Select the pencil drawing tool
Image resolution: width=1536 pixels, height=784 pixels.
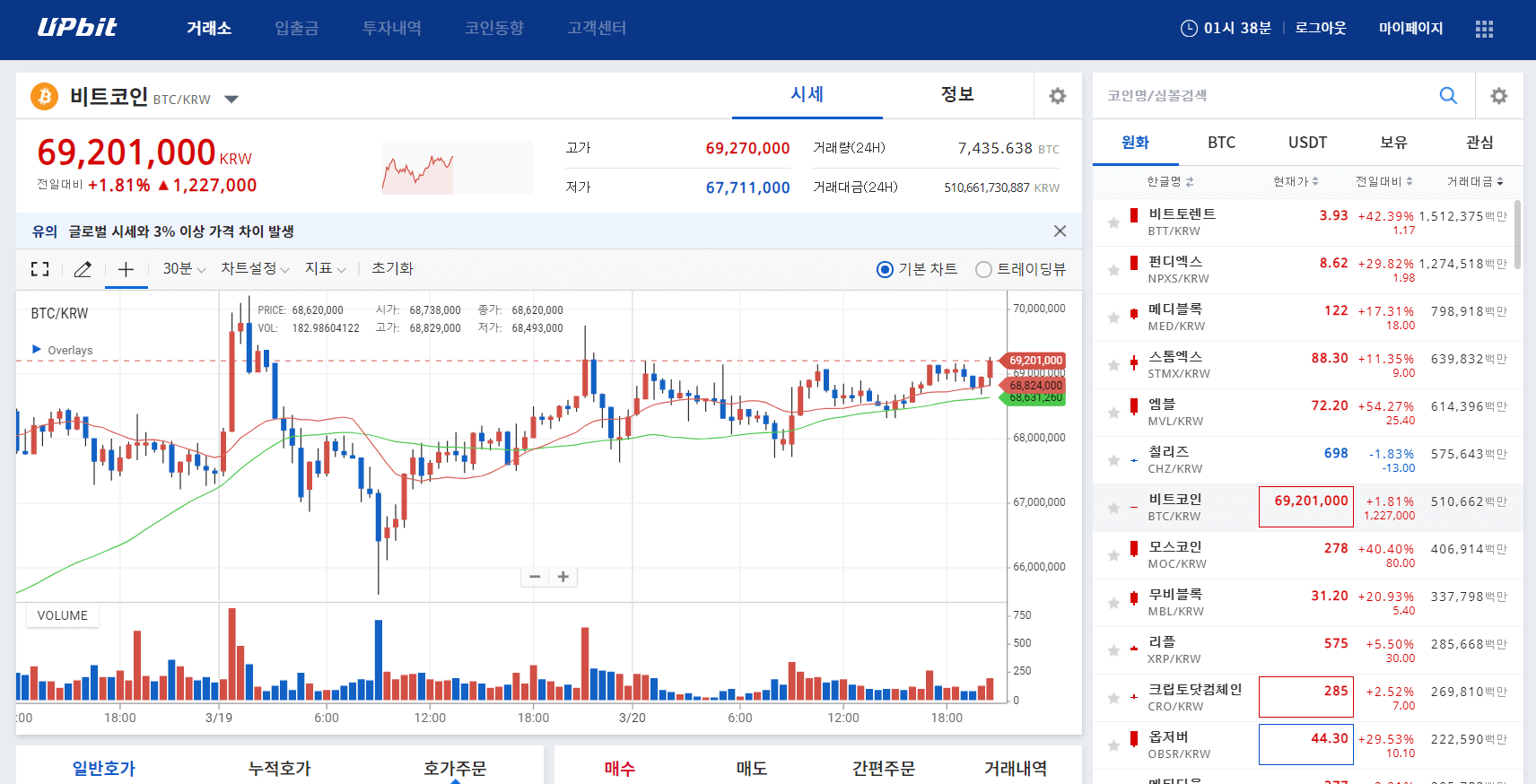tap(83, 269)
